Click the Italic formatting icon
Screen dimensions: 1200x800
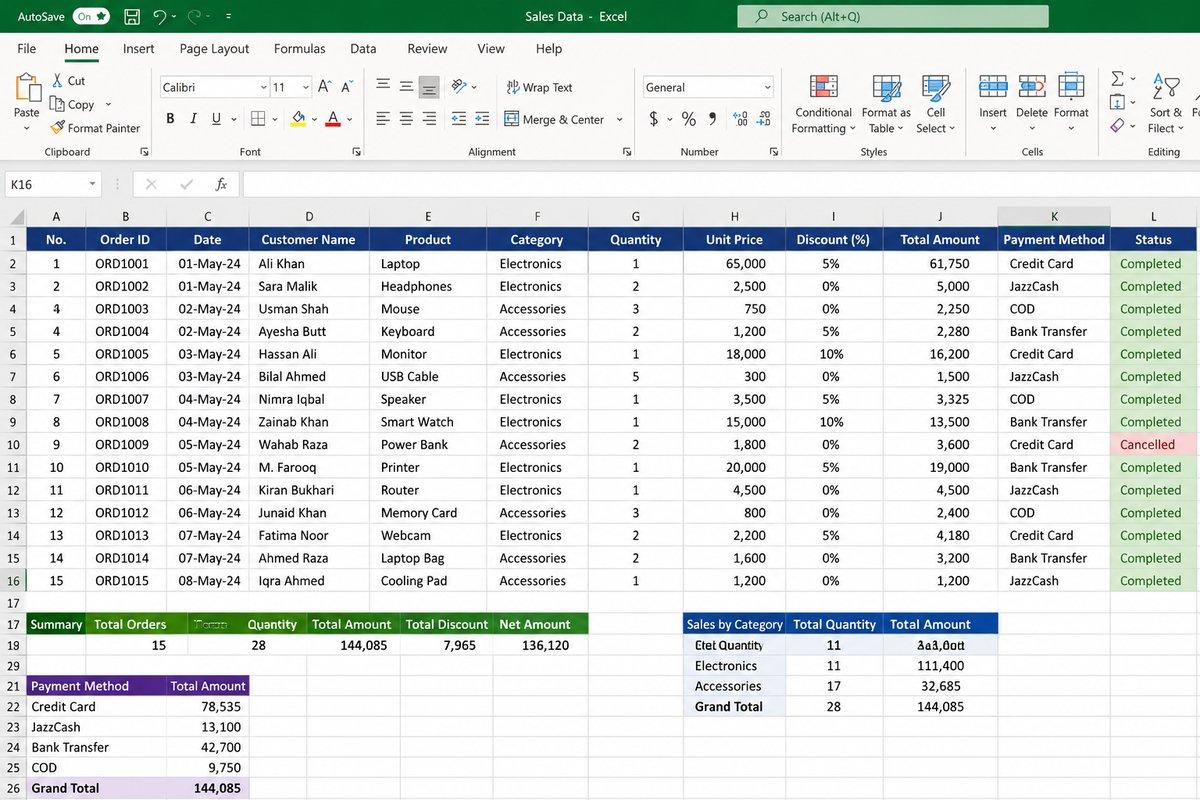193,119
